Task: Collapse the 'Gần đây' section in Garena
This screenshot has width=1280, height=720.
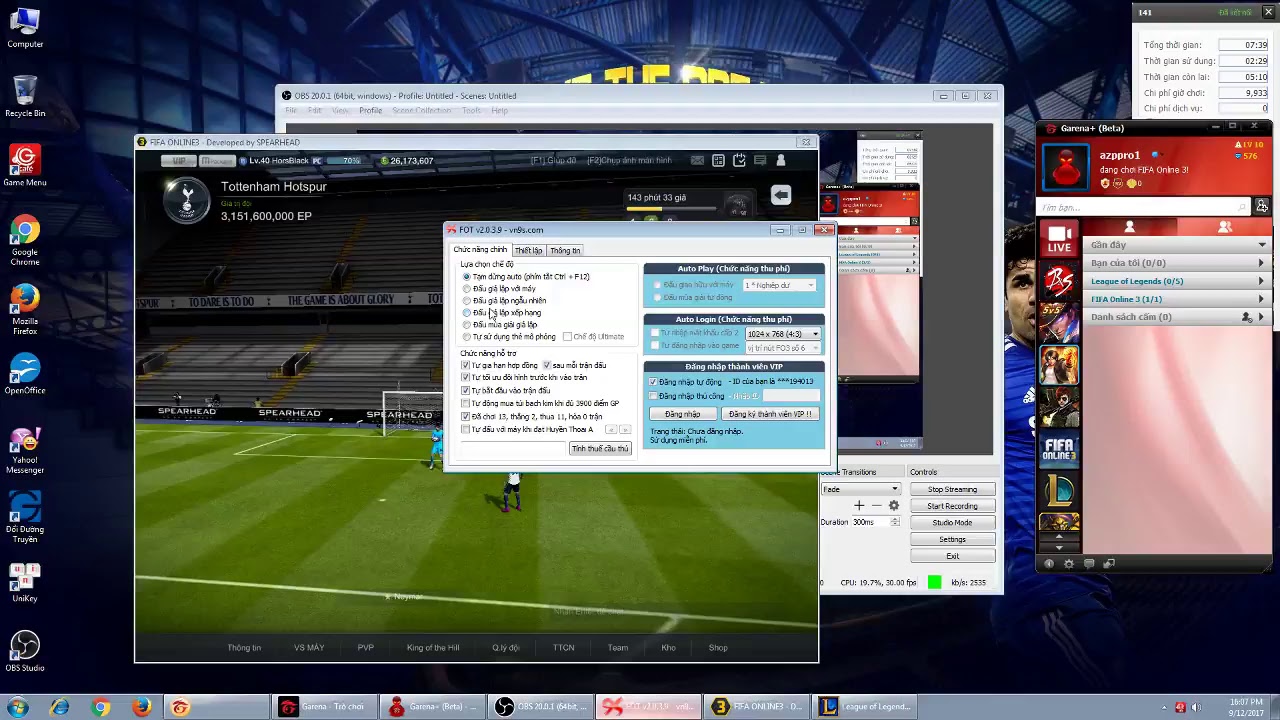Action: click(x=1177, y=245)
